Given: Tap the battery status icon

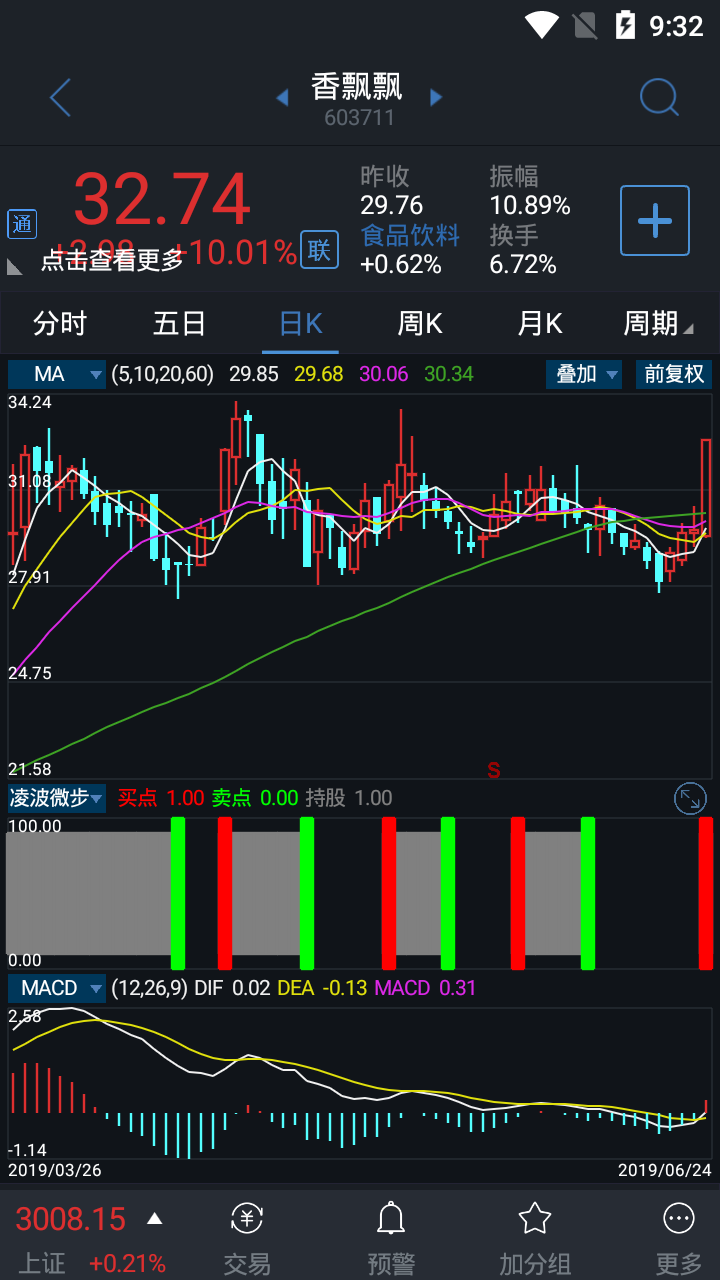Looking at the screenshot, I should point(625,25).
